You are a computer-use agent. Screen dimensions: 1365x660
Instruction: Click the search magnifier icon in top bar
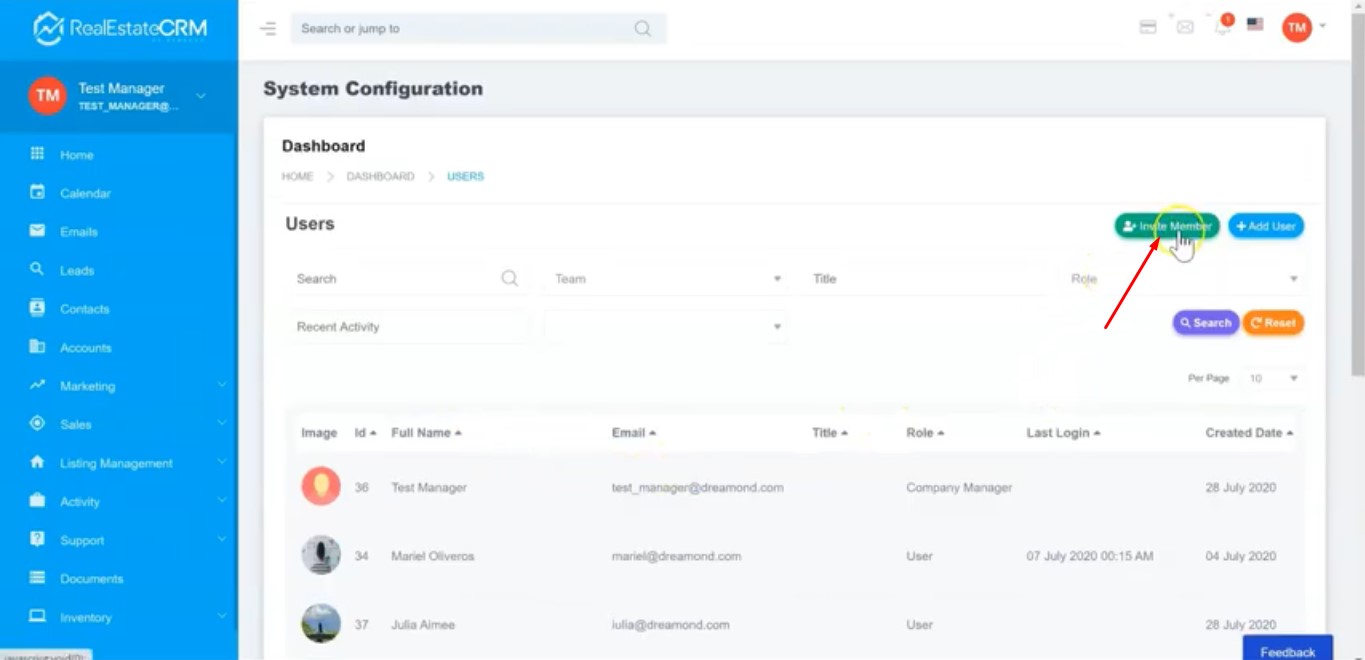click(x=642, y=29)
